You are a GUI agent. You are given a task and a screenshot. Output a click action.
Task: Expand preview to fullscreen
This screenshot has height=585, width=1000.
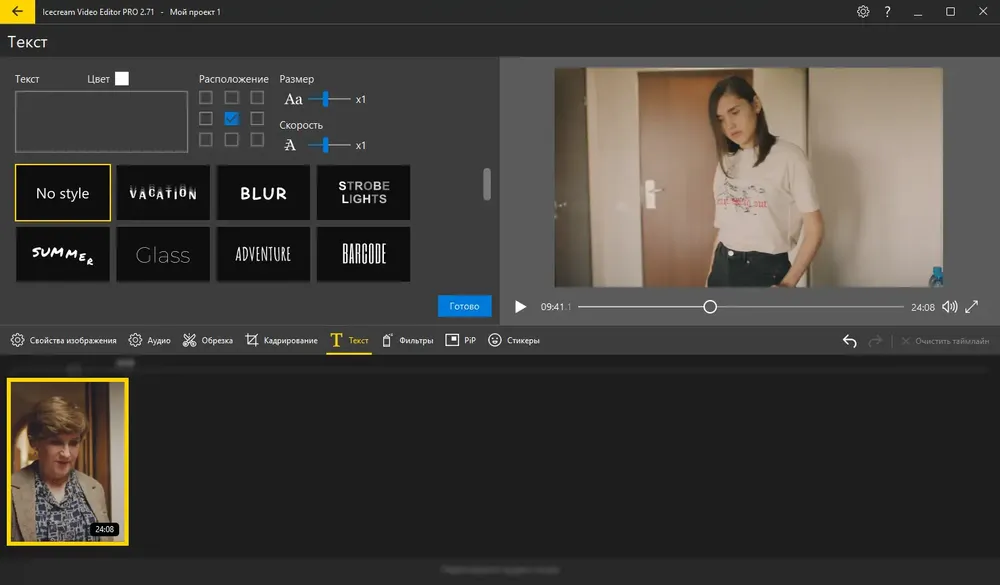[971, 307]
